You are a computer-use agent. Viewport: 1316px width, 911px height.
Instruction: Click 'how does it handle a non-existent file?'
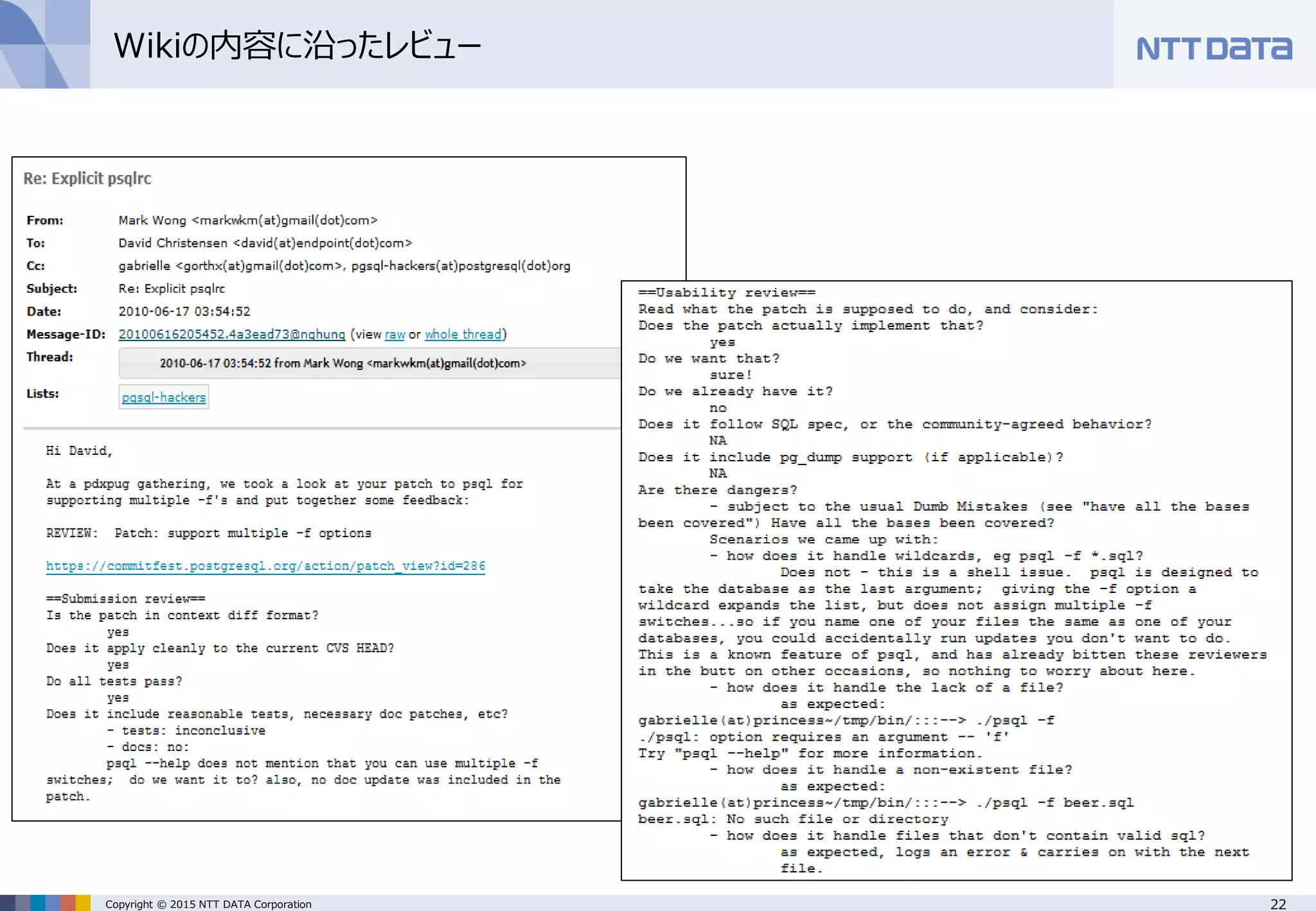click(891, 770)
